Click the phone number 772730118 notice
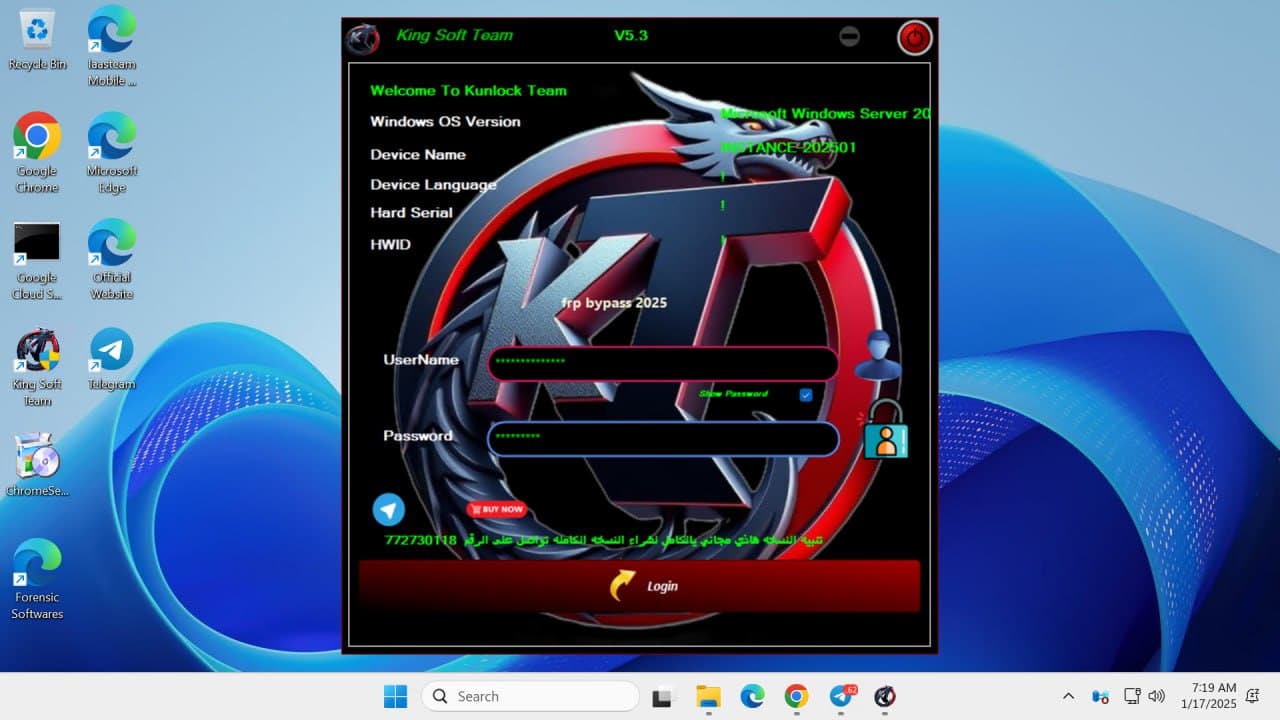Viewport: 1280px width, 720px height. pyautogui.click(x=605, y=540)
